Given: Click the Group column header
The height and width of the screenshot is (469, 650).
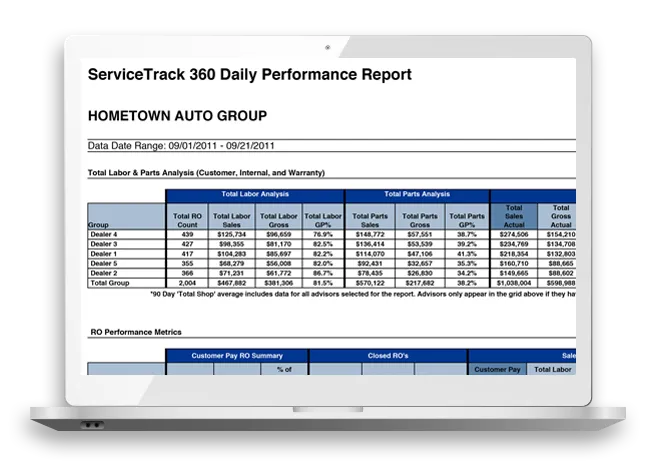Looking at the screenshot, I should [126, 216].
